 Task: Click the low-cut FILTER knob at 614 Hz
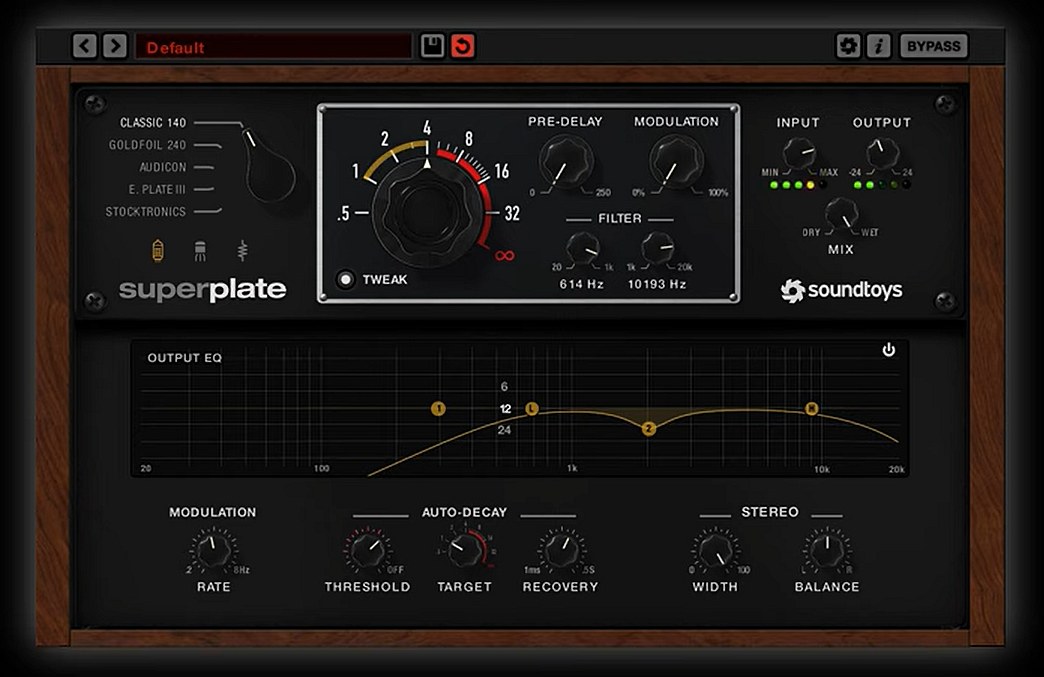click(x=583, y=250)
